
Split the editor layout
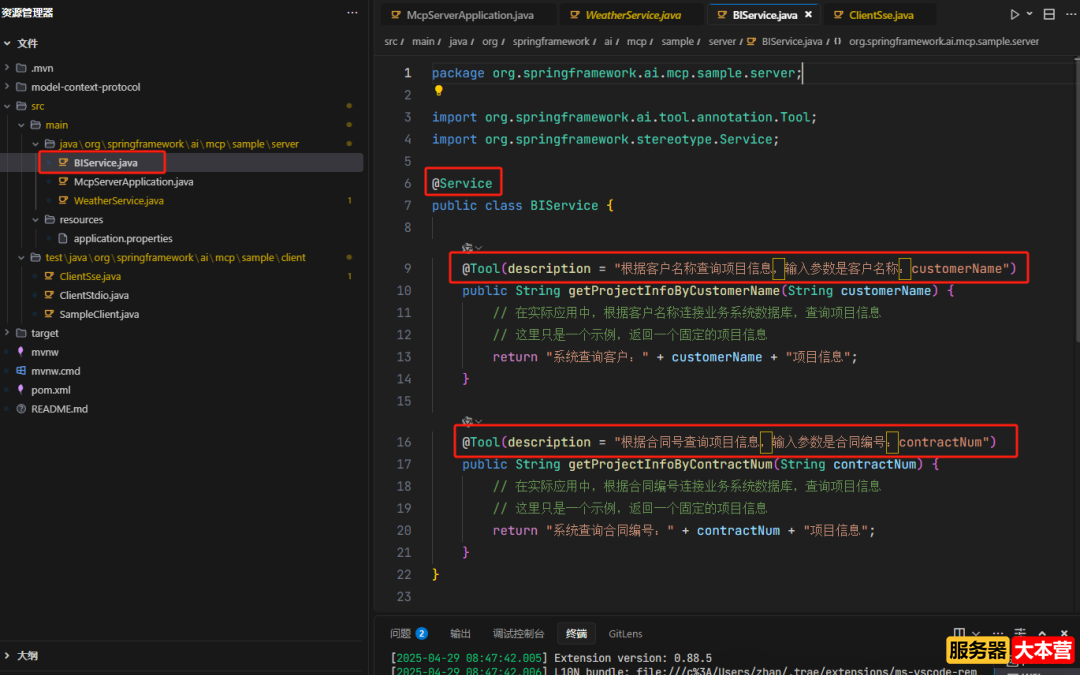1049,14
